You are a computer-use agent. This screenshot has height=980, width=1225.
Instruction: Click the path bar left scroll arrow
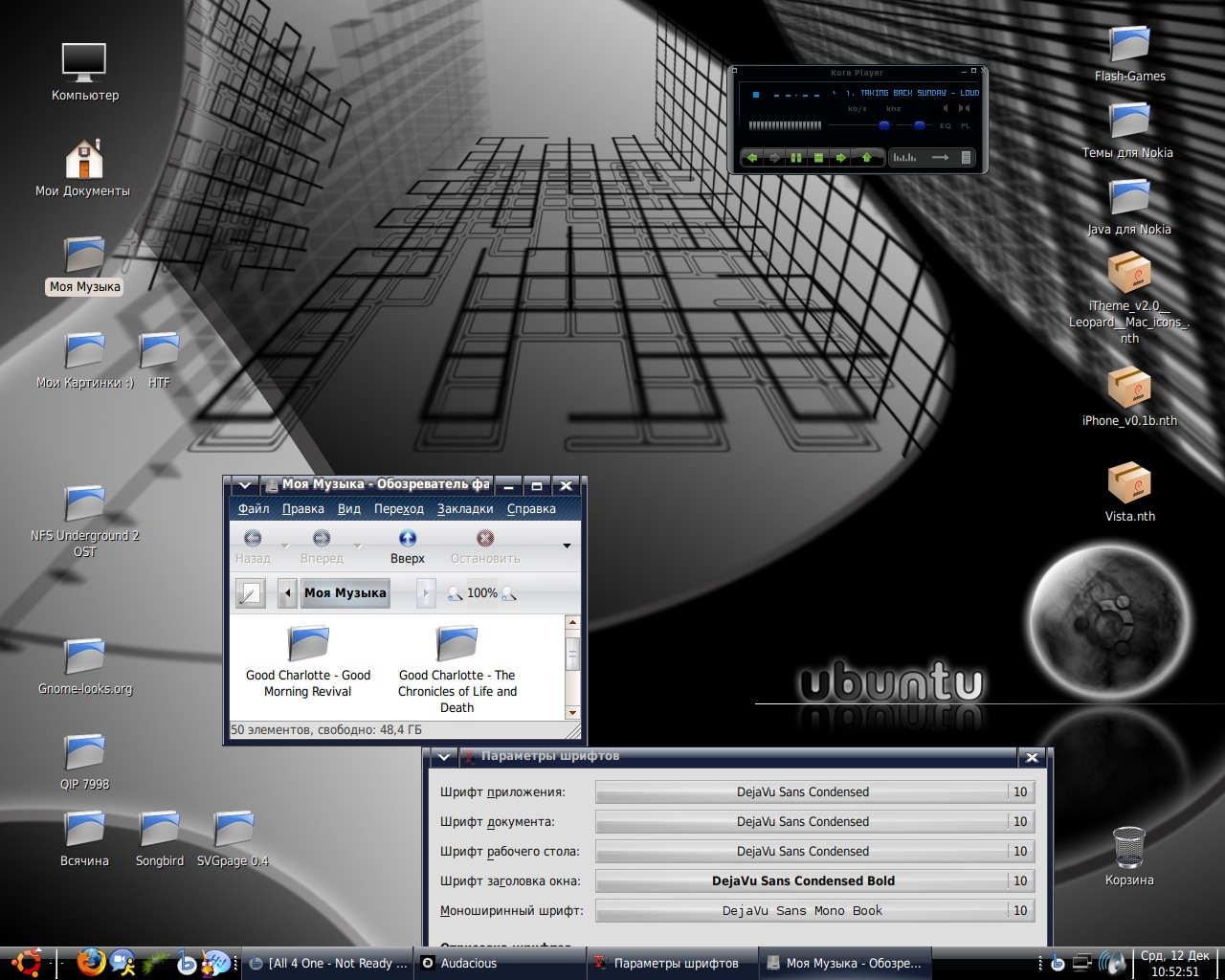[x=287, y=593]
